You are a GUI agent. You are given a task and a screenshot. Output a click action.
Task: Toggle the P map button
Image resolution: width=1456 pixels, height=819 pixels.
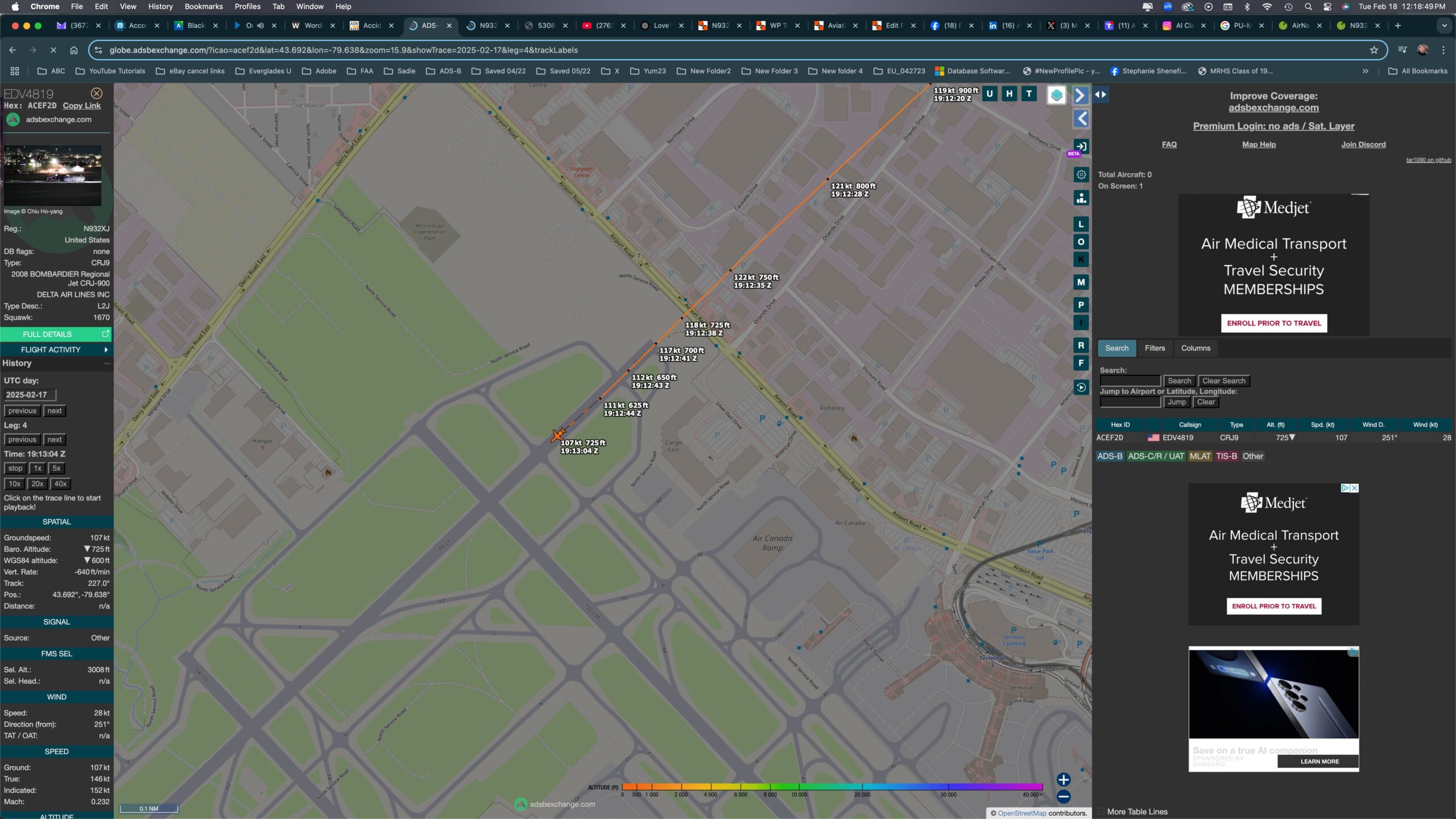[x=1081, y=305]
